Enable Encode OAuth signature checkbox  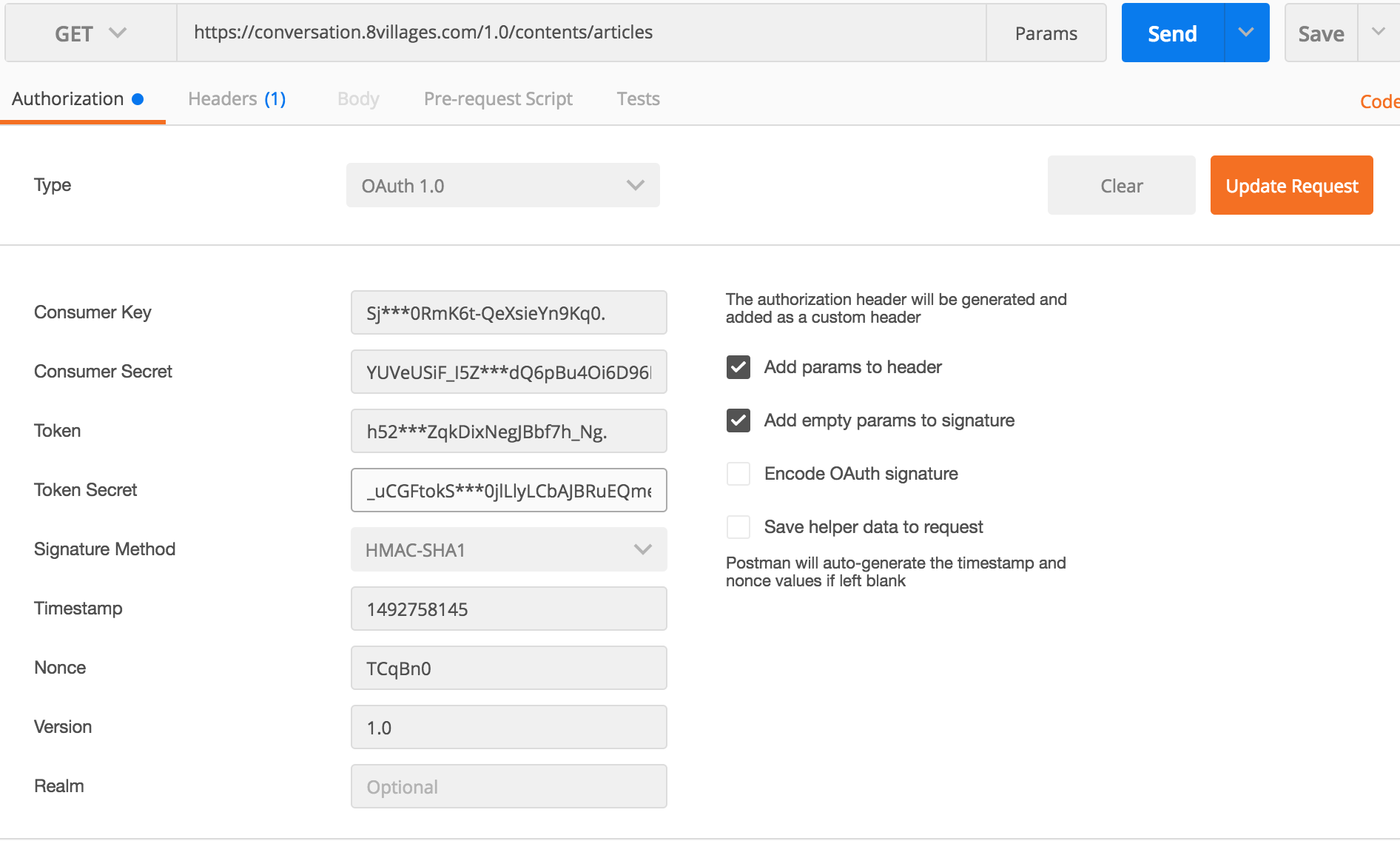coord(738,474)
